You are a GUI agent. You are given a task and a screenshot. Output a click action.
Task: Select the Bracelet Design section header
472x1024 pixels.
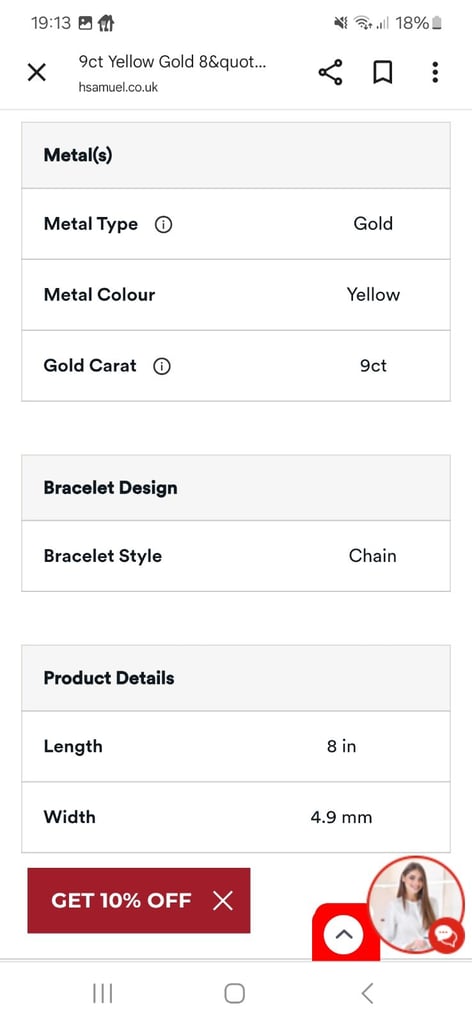tap(236, 488)
